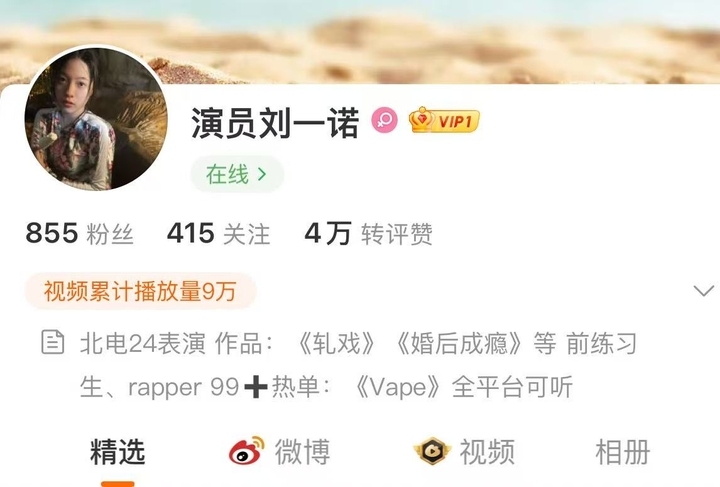Tap the username 演员刘一诺
Viewport: 720px width, 487px height.
pos(275,123)
